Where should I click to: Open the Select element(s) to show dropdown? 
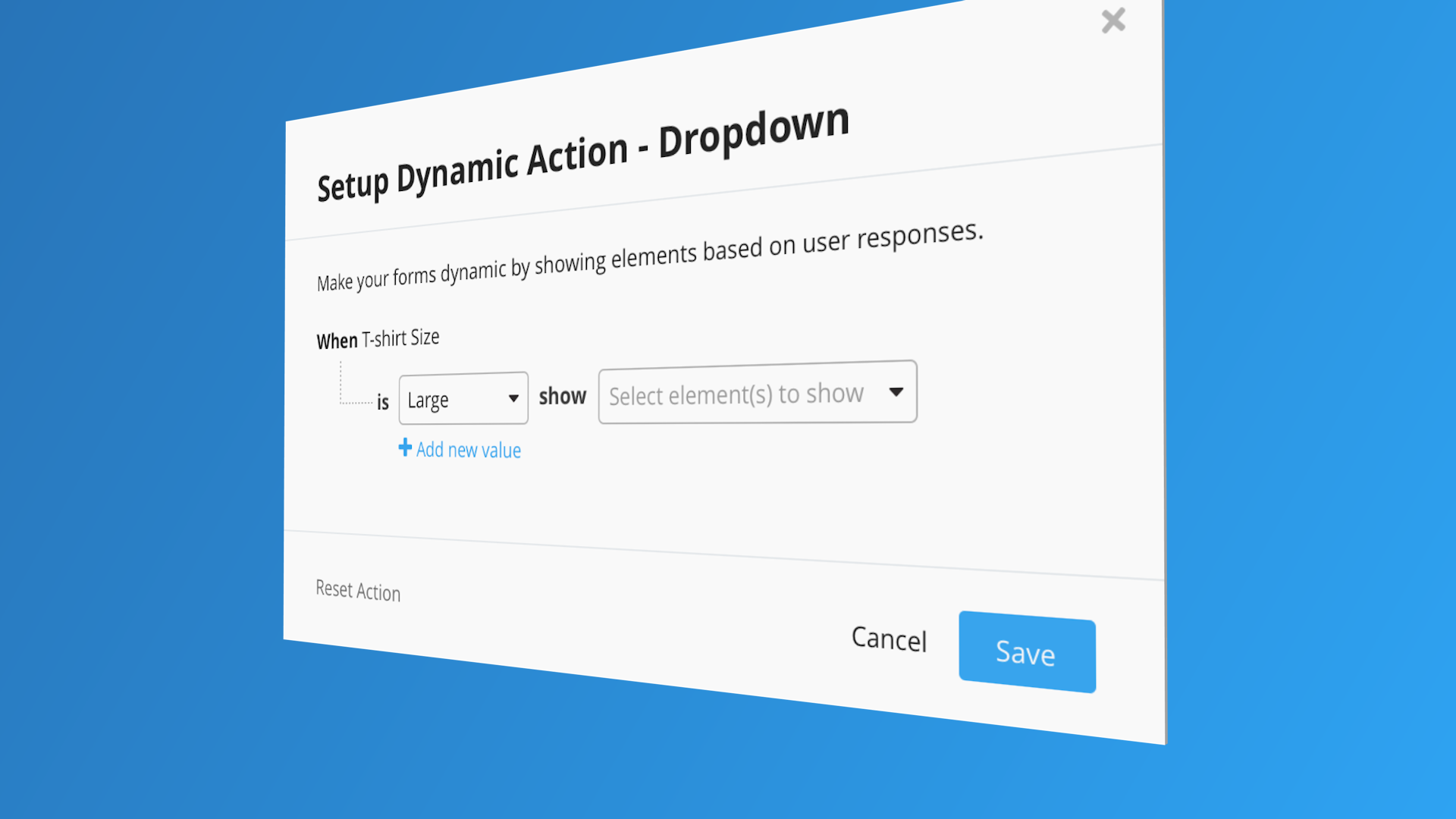(x=758, y=392)
